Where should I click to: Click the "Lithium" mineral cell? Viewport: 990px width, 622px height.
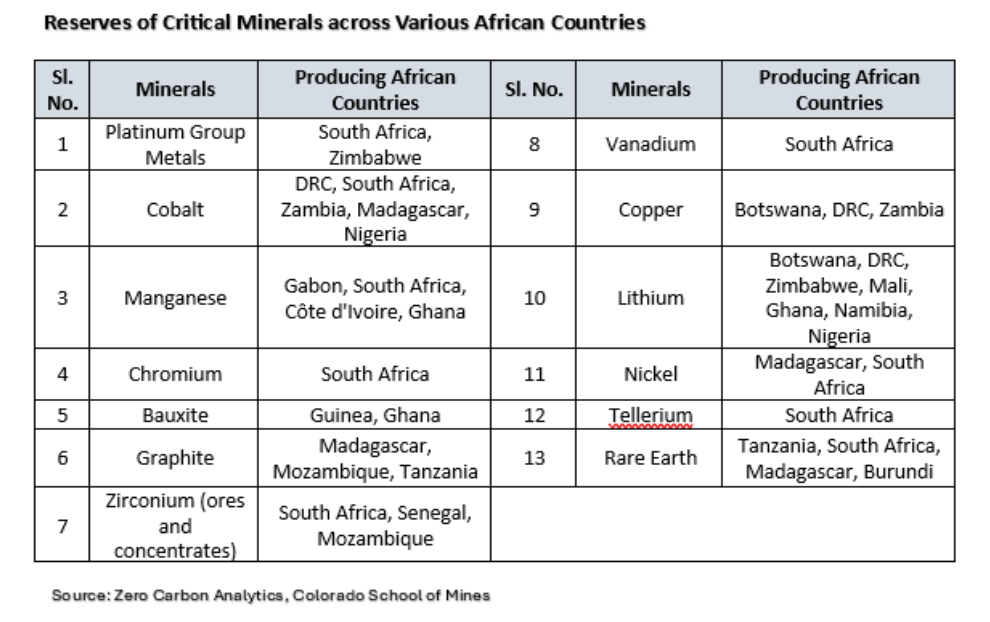[651, 298]
